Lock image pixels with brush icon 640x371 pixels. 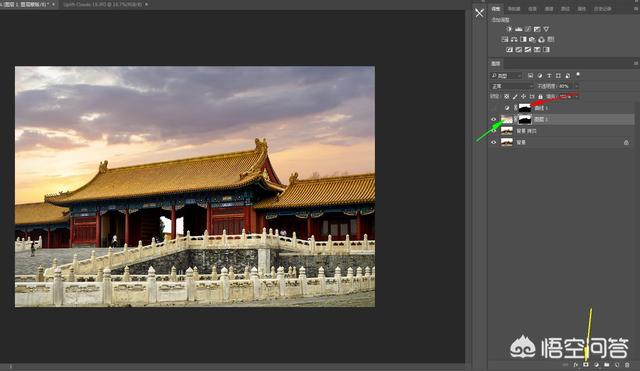515,96
